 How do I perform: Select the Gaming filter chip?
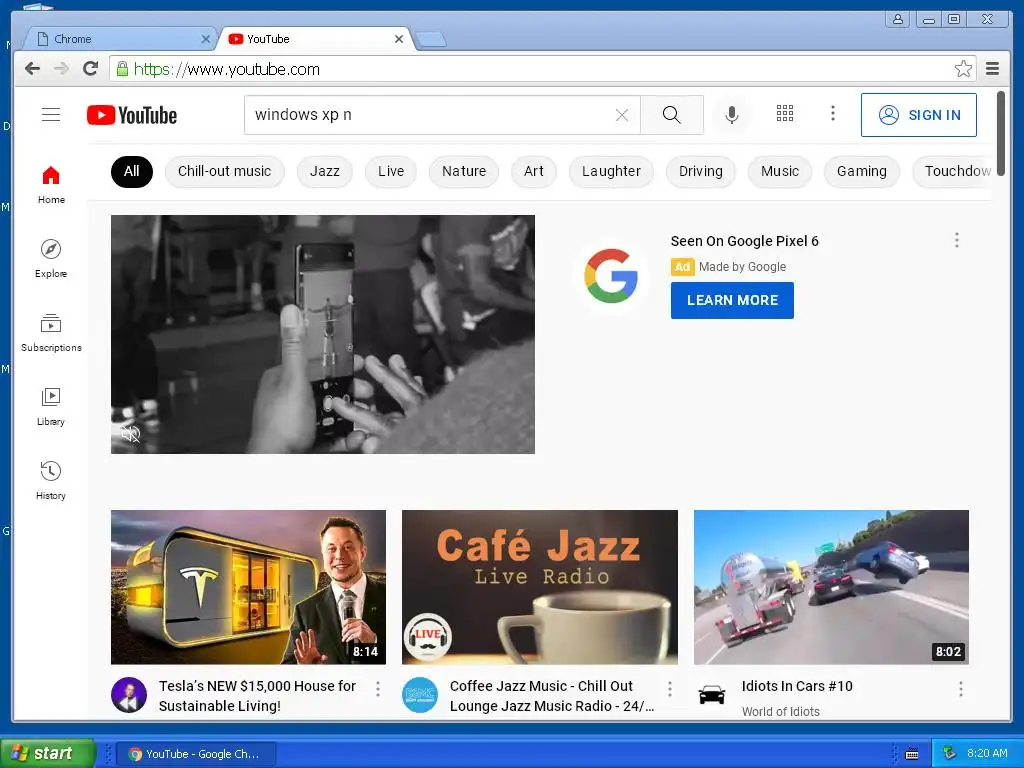pos(862,172)
